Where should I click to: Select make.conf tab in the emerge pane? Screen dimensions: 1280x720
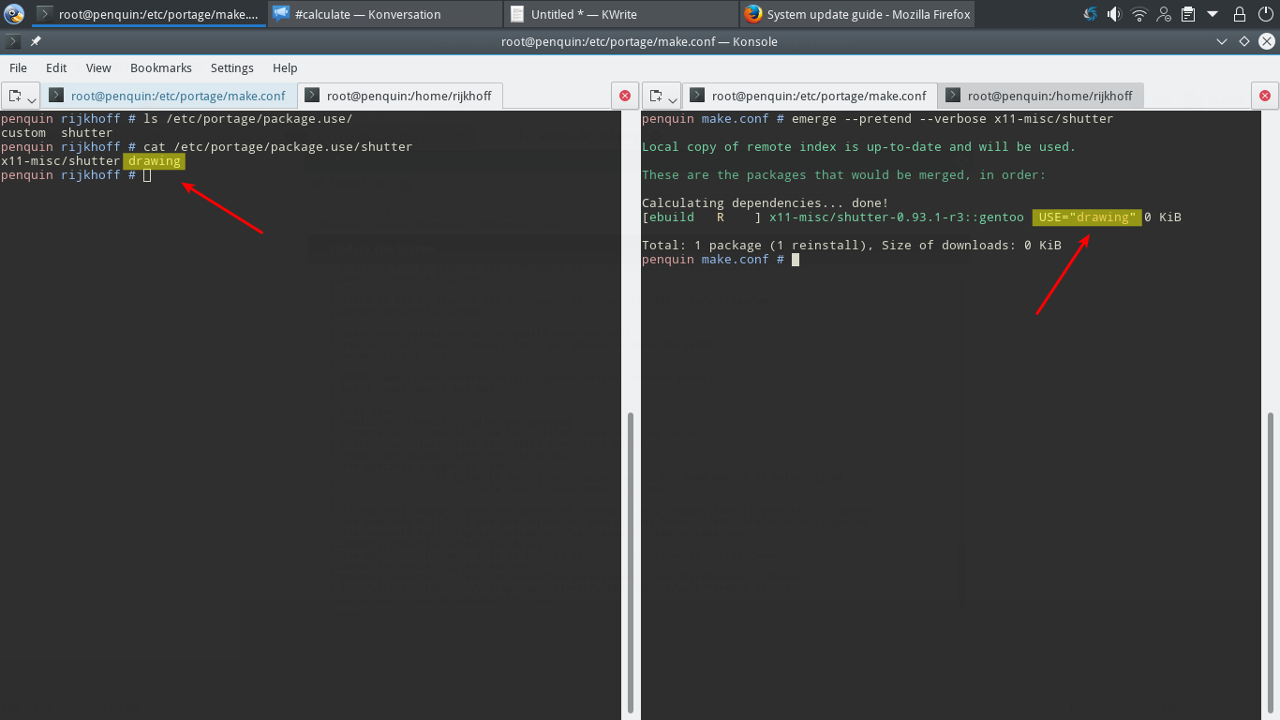tap(810, 96)
